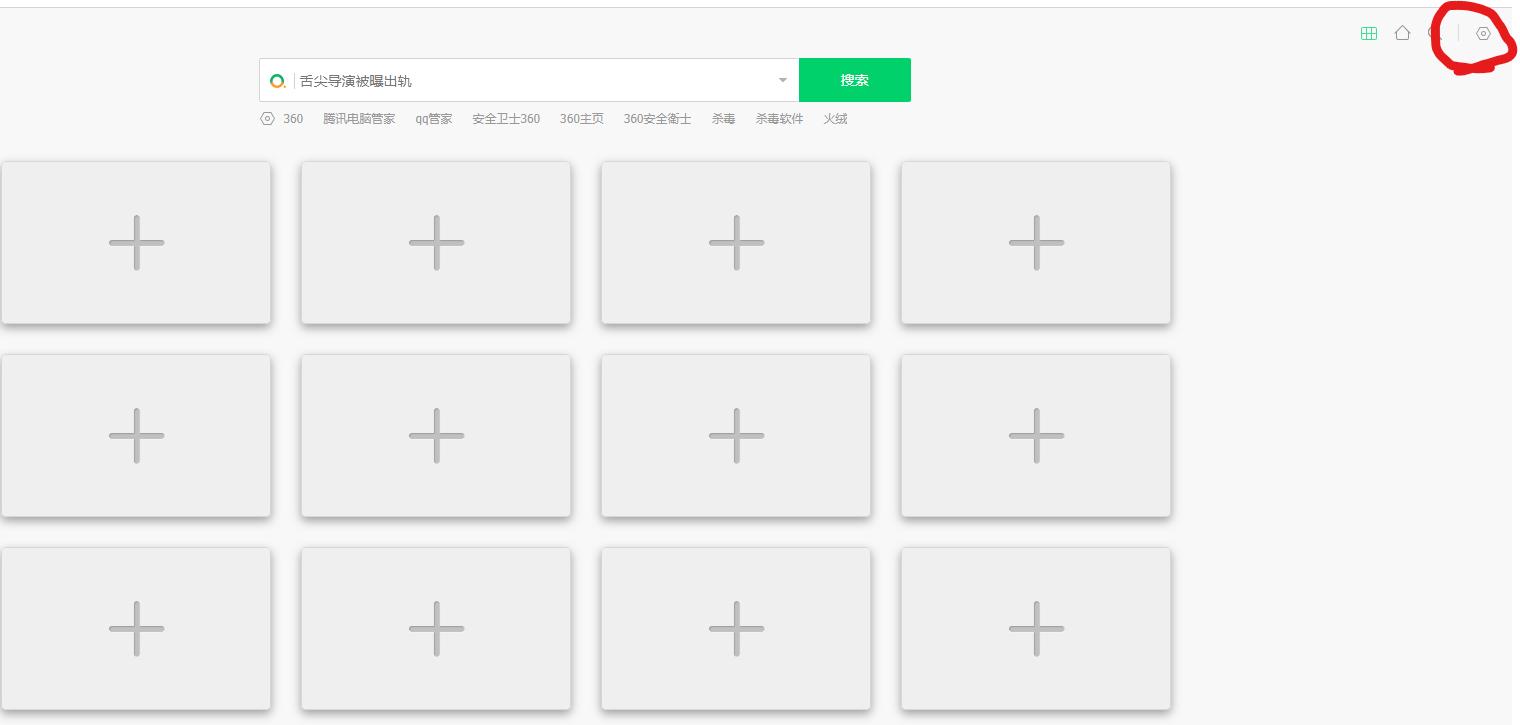Add a site in third row, second tile
Image resolution: width=1520 pixels, height=725 pixels.
436,628
